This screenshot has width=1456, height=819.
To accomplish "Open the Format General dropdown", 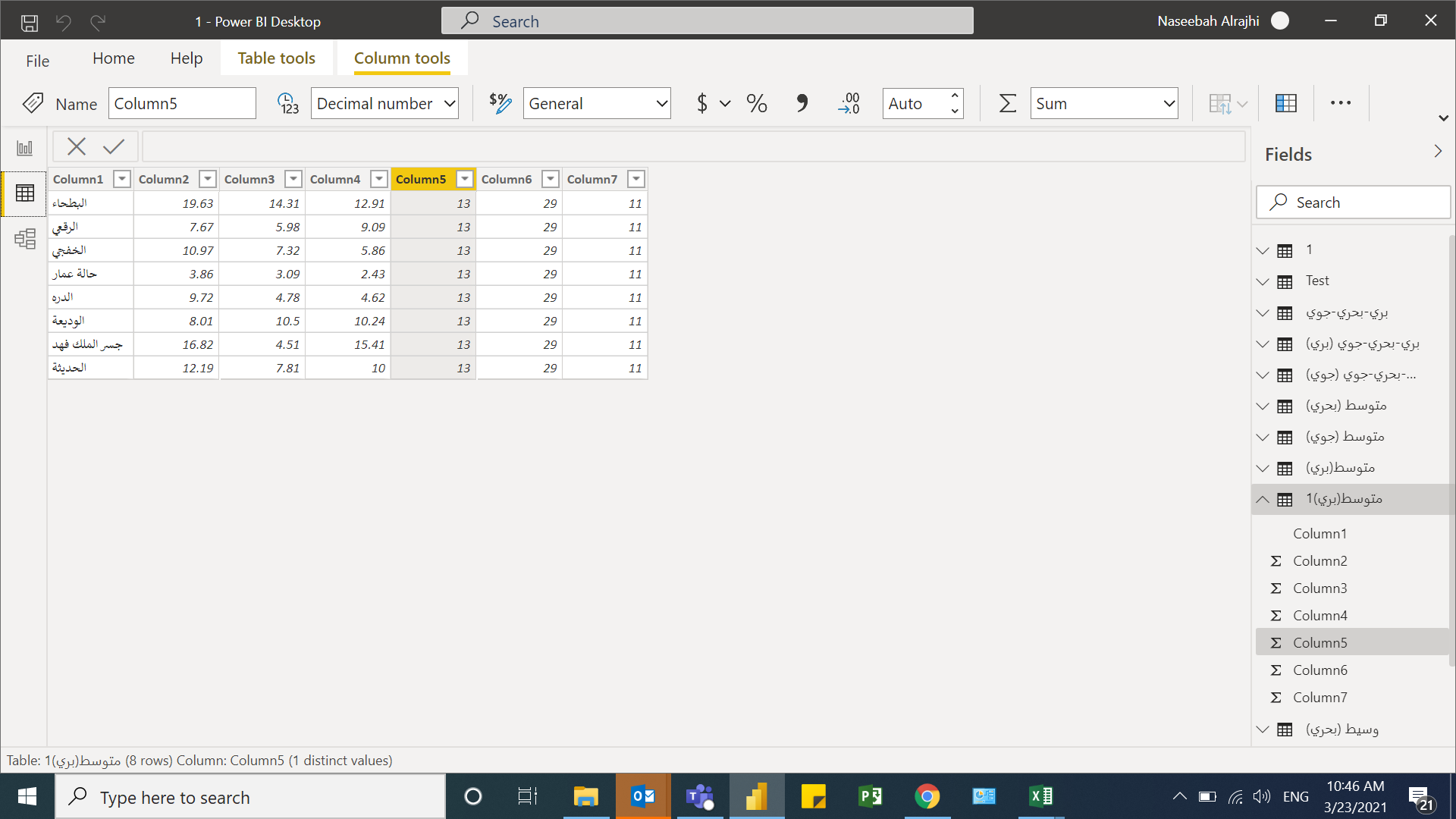I will point(597,103).
